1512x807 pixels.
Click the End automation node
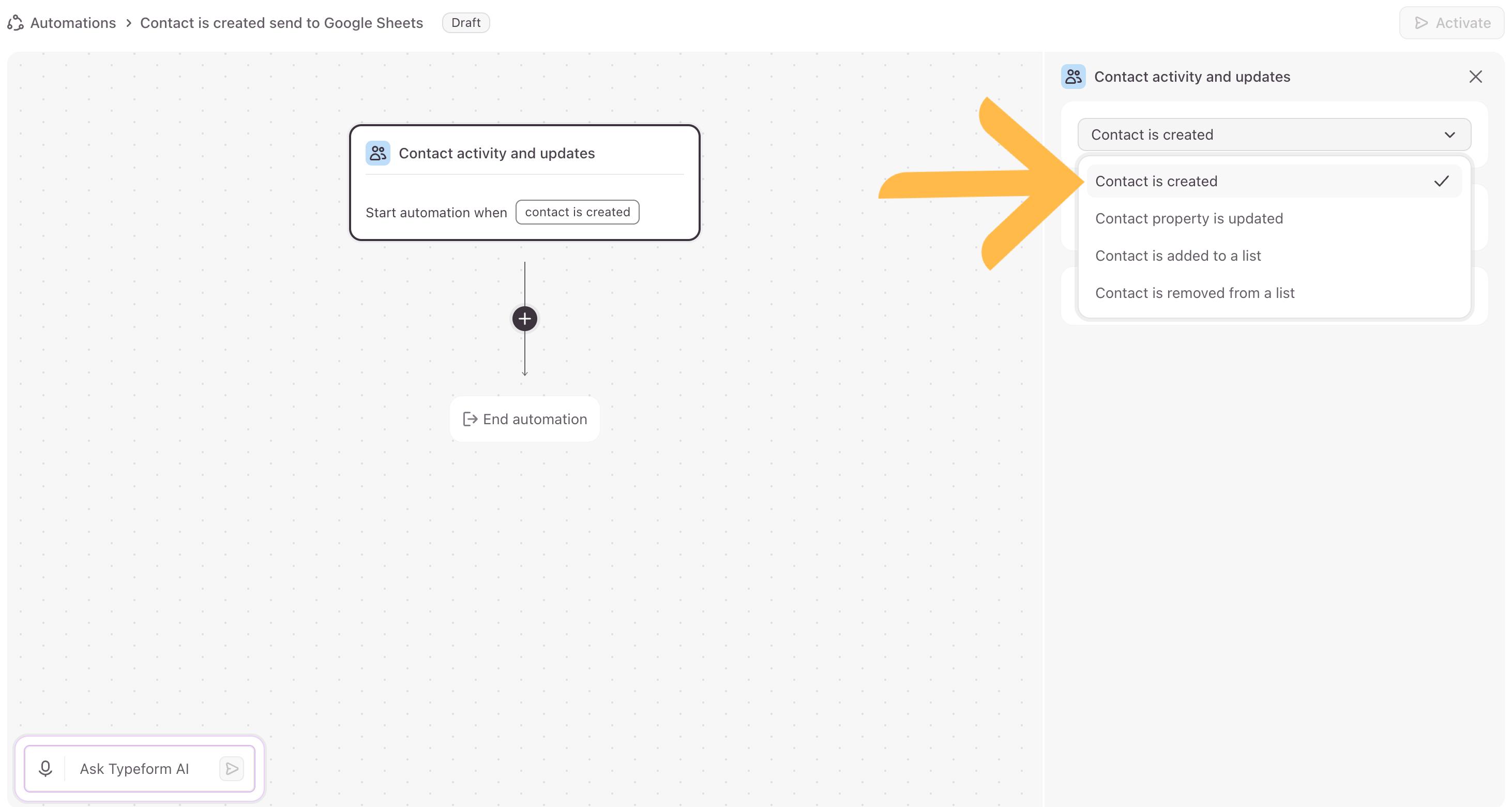pos(525,419)
